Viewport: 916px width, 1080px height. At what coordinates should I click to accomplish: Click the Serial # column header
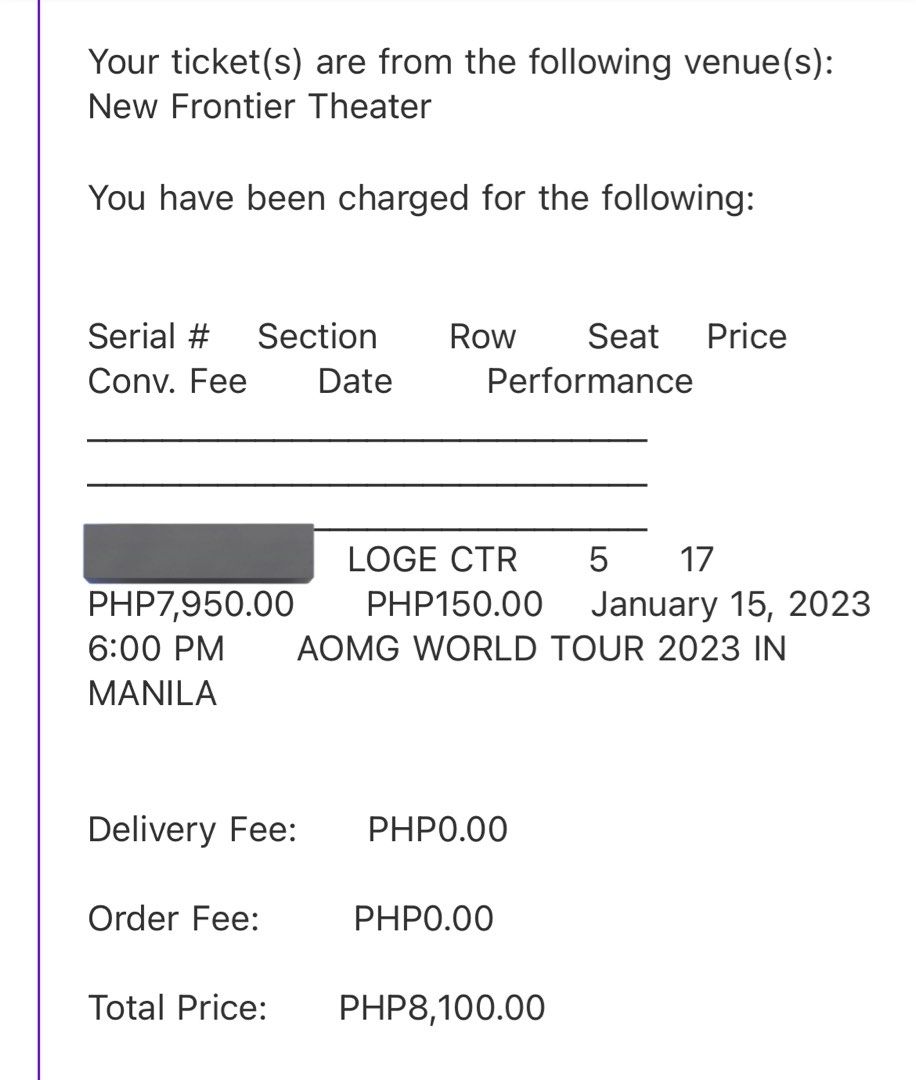(x=149, y=337)
